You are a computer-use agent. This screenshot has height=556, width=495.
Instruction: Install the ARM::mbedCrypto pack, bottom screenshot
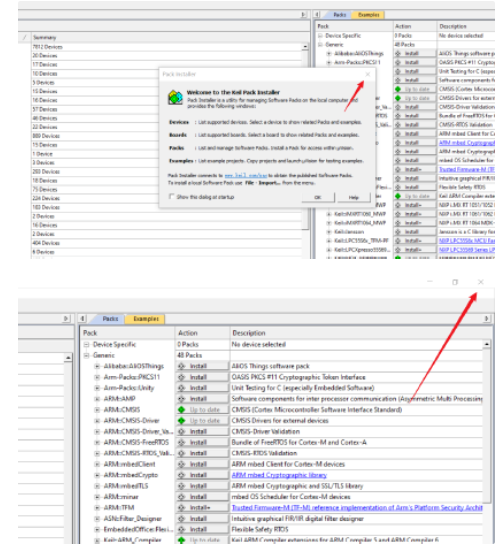pyautogui.click(x=202, y=475)
